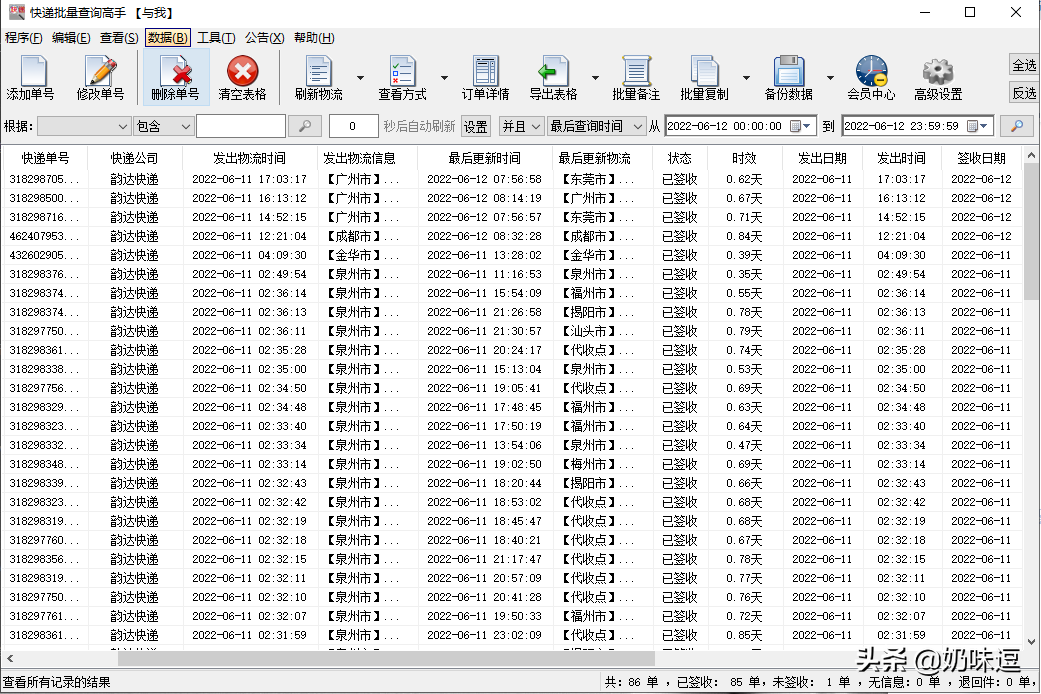Expand the 批量复制 dropdown arrow
The image size is (1041, 694).
coord(746,78)
